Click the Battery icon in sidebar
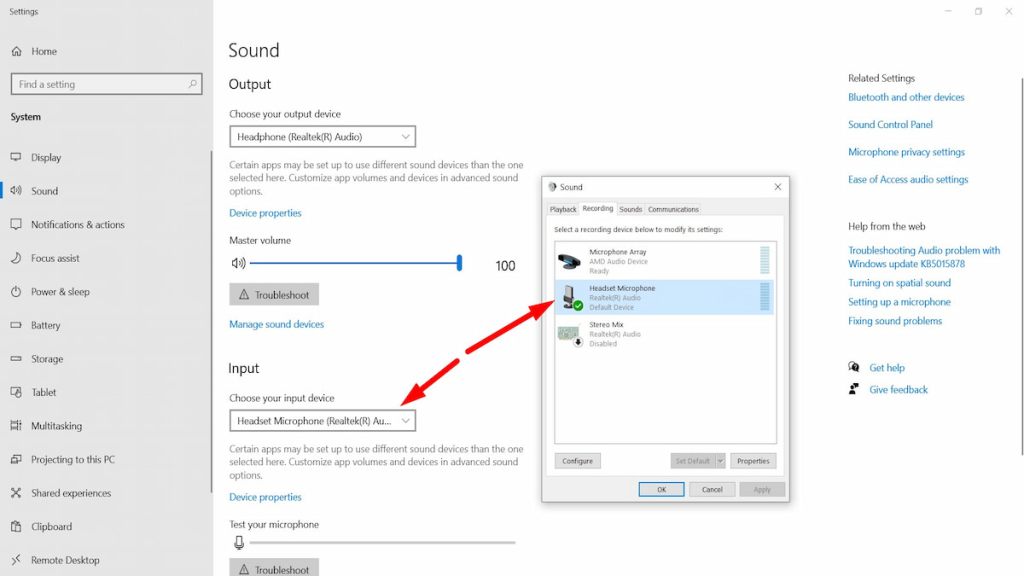This screenshot has width=1024, height=576. tap(16, 325)
